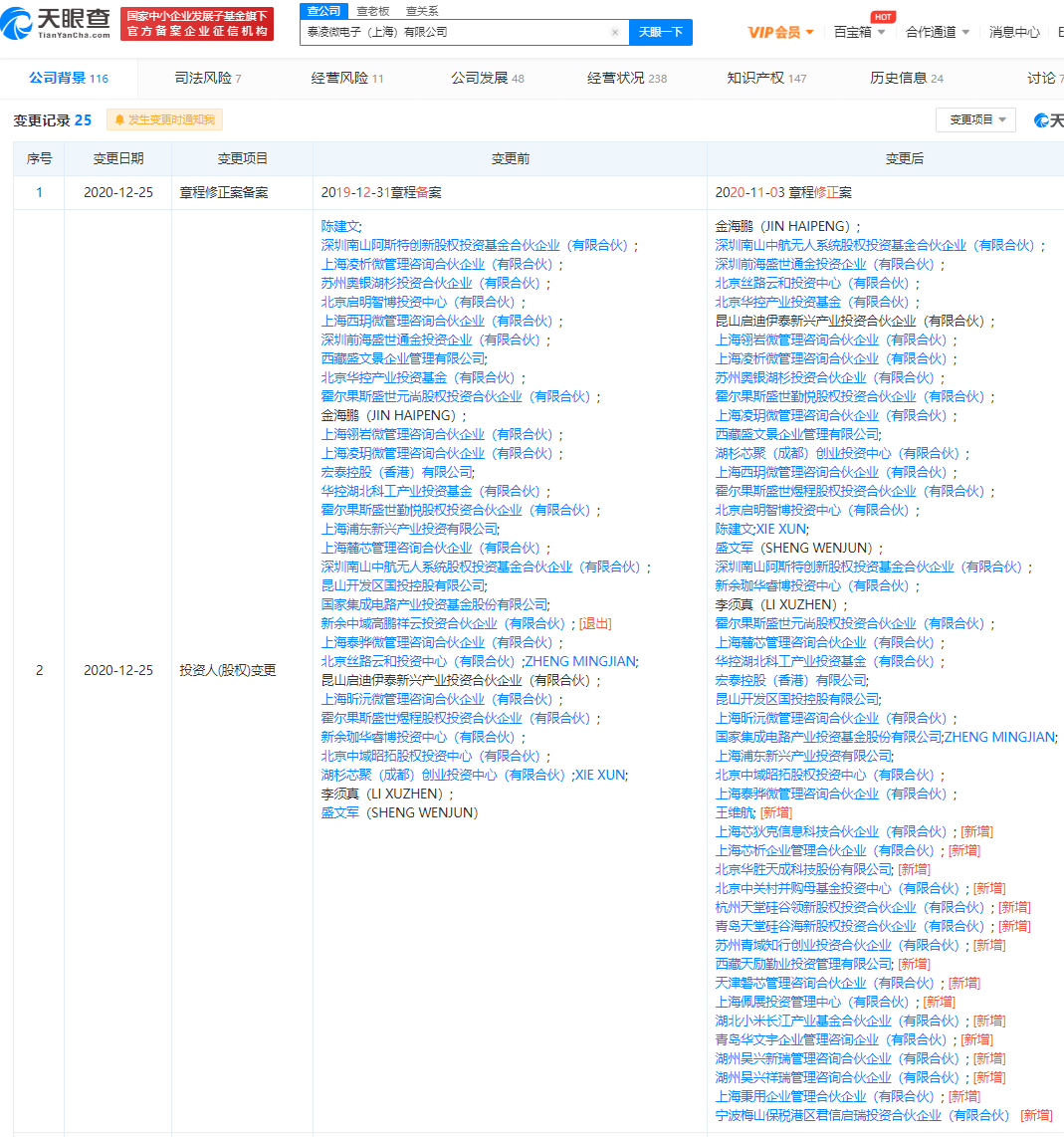Open 湖北小米长江产业基金合伙企业 link
This screenshot has height=1137, width=1064.
[x=837, y=1021]
